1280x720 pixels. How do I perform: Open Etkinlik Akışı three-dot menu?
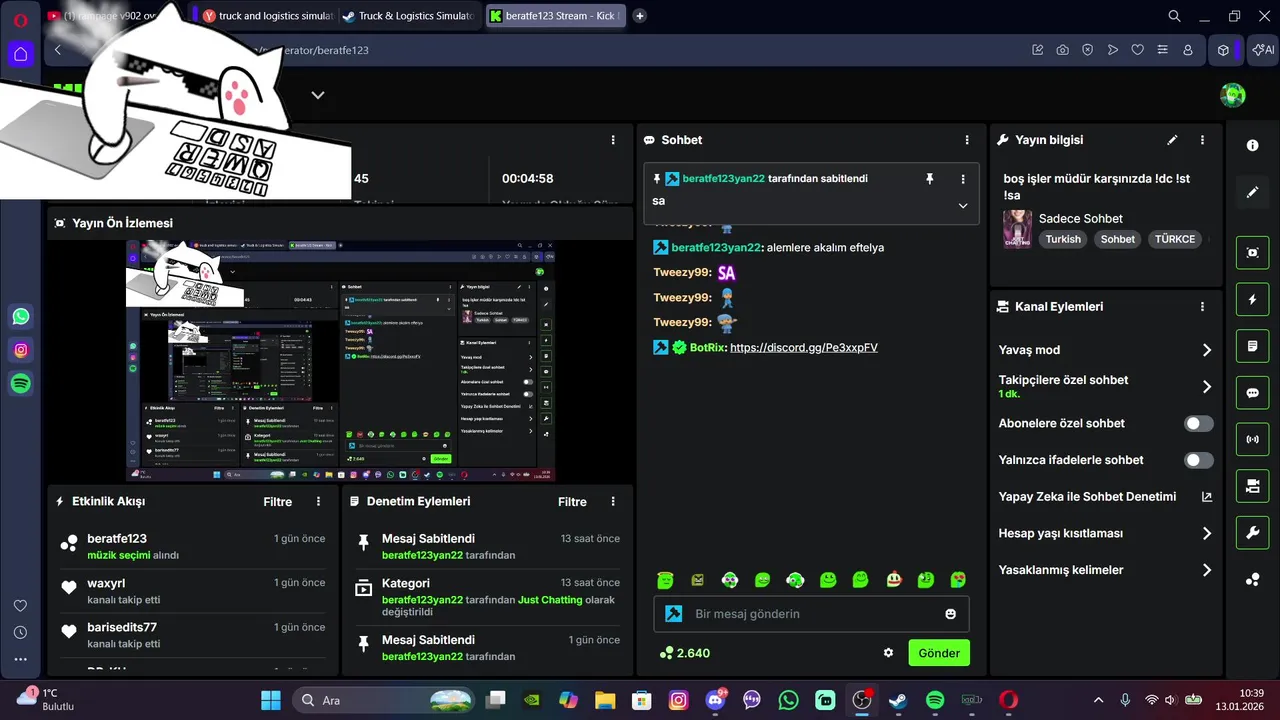tap(318, 502)
